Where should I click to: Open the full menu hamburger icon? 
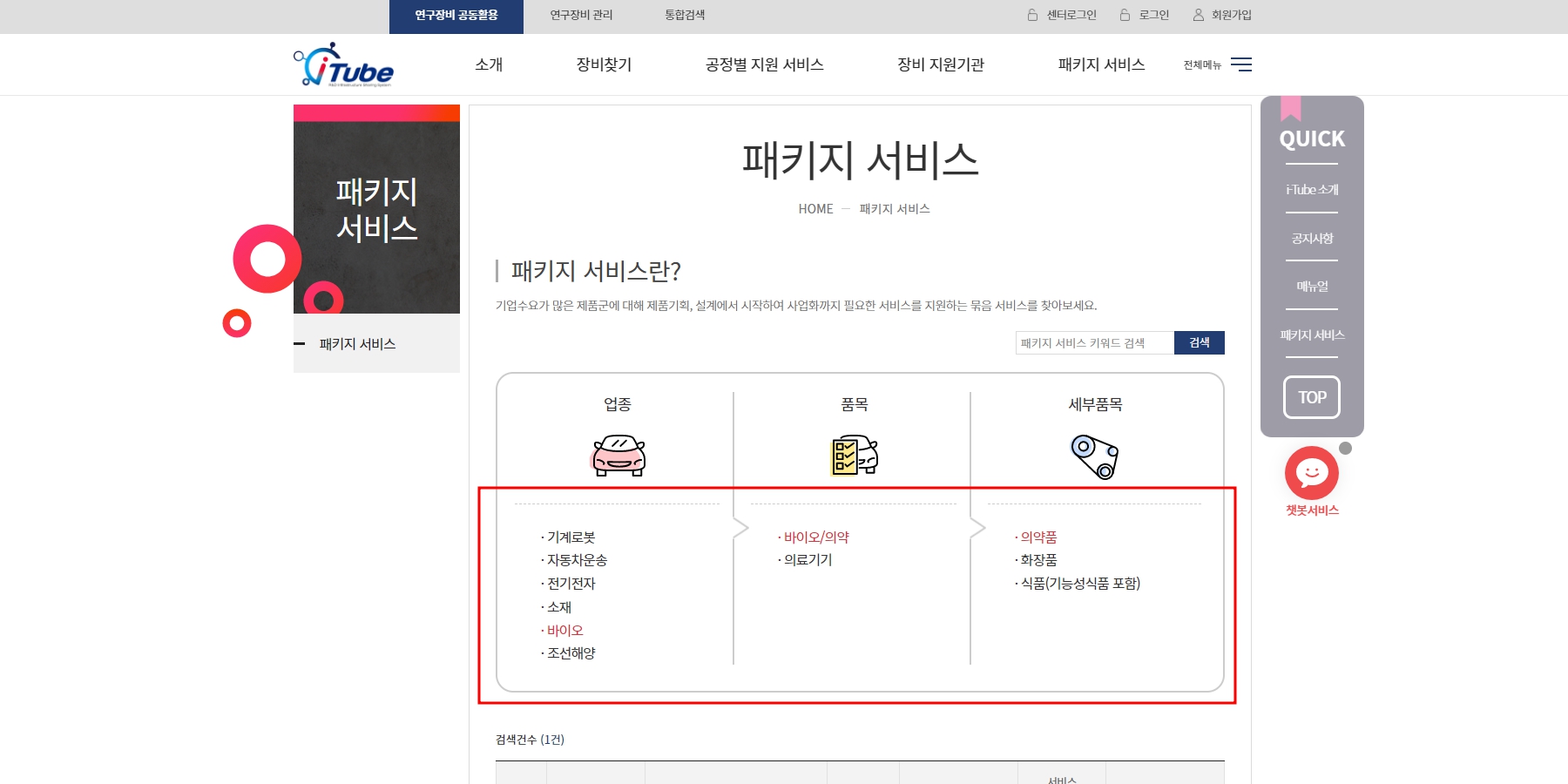point(1240,64)
